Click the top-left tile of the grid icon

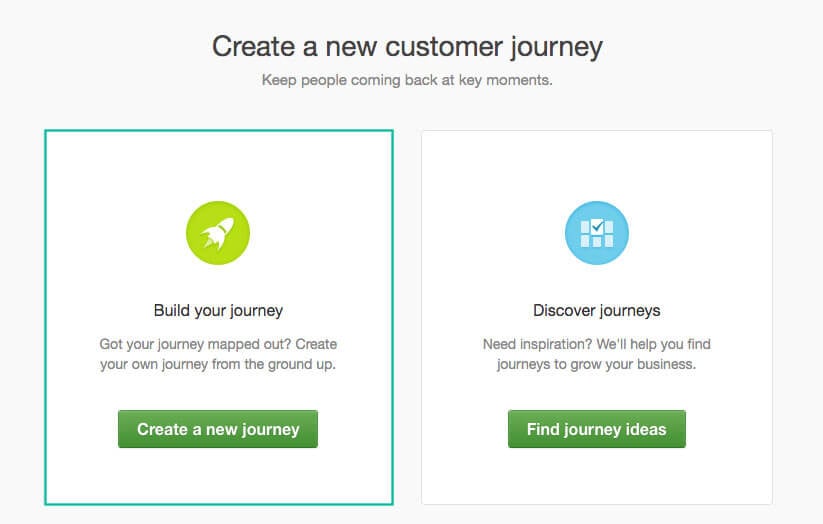click(x=585, y=227)
